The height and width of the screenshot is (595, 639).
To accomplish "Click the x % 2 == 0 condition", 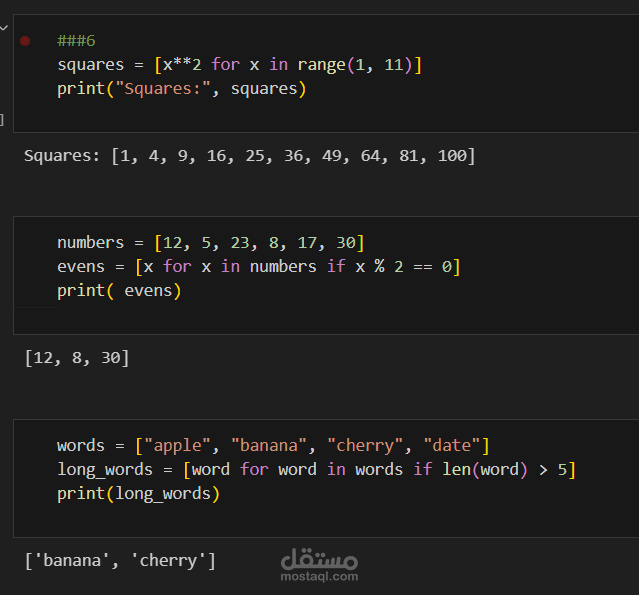I will click(403, 267).
